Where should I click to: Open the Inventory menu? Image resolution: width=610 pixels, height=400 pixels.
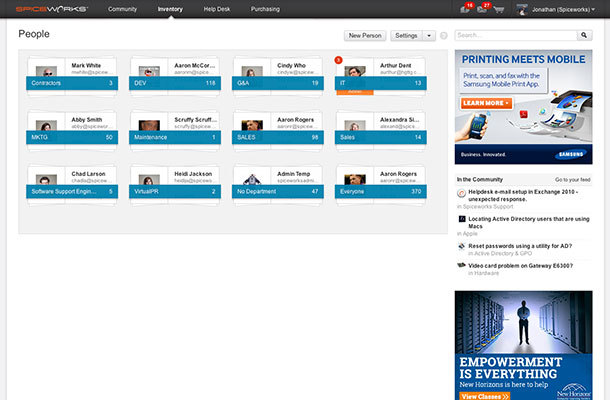click(x=170, y=9)
